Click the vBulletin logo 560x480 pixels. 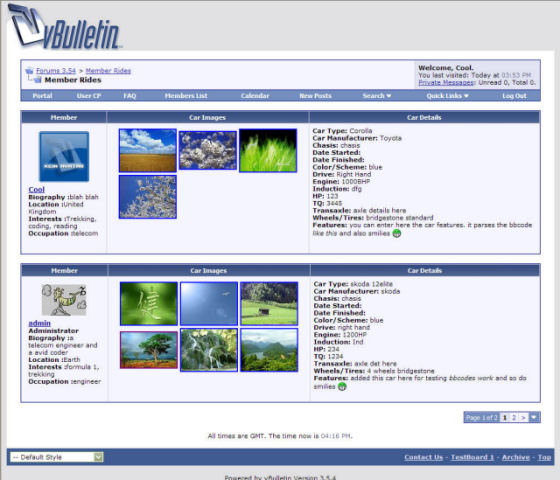click(64, 27)
